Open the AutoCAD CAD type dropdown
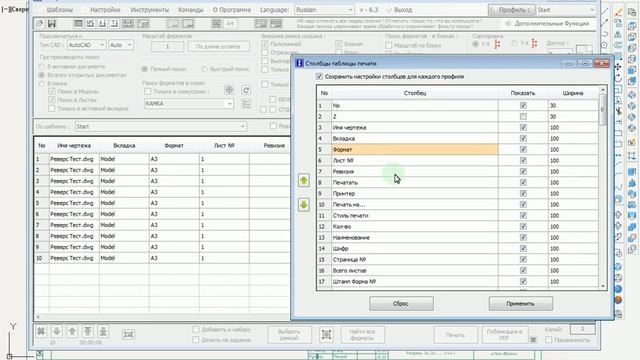 pyautogui.click(x=86, y=45)
